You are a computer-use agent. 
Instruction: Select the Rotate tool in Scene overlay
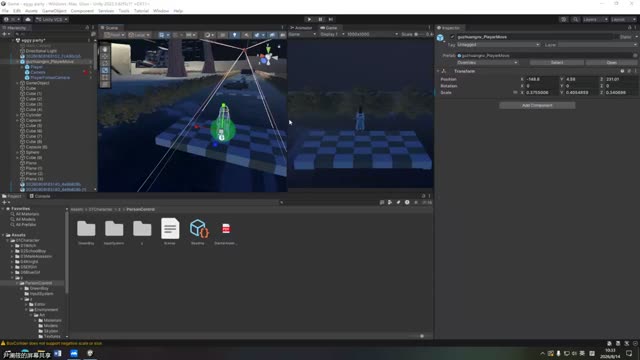click(x=105, y=63)
